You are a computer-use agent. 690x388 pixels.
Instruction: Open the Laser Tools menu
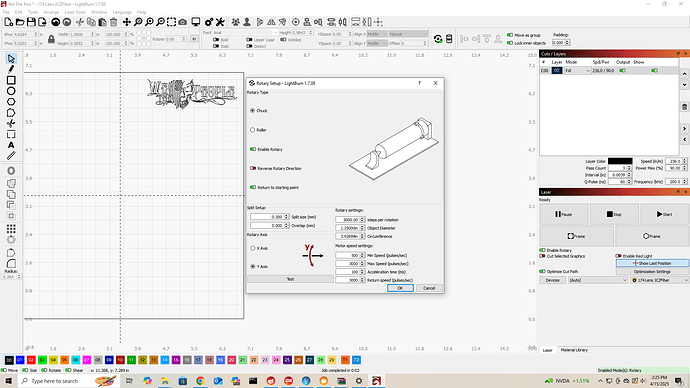tap(75, 12)
